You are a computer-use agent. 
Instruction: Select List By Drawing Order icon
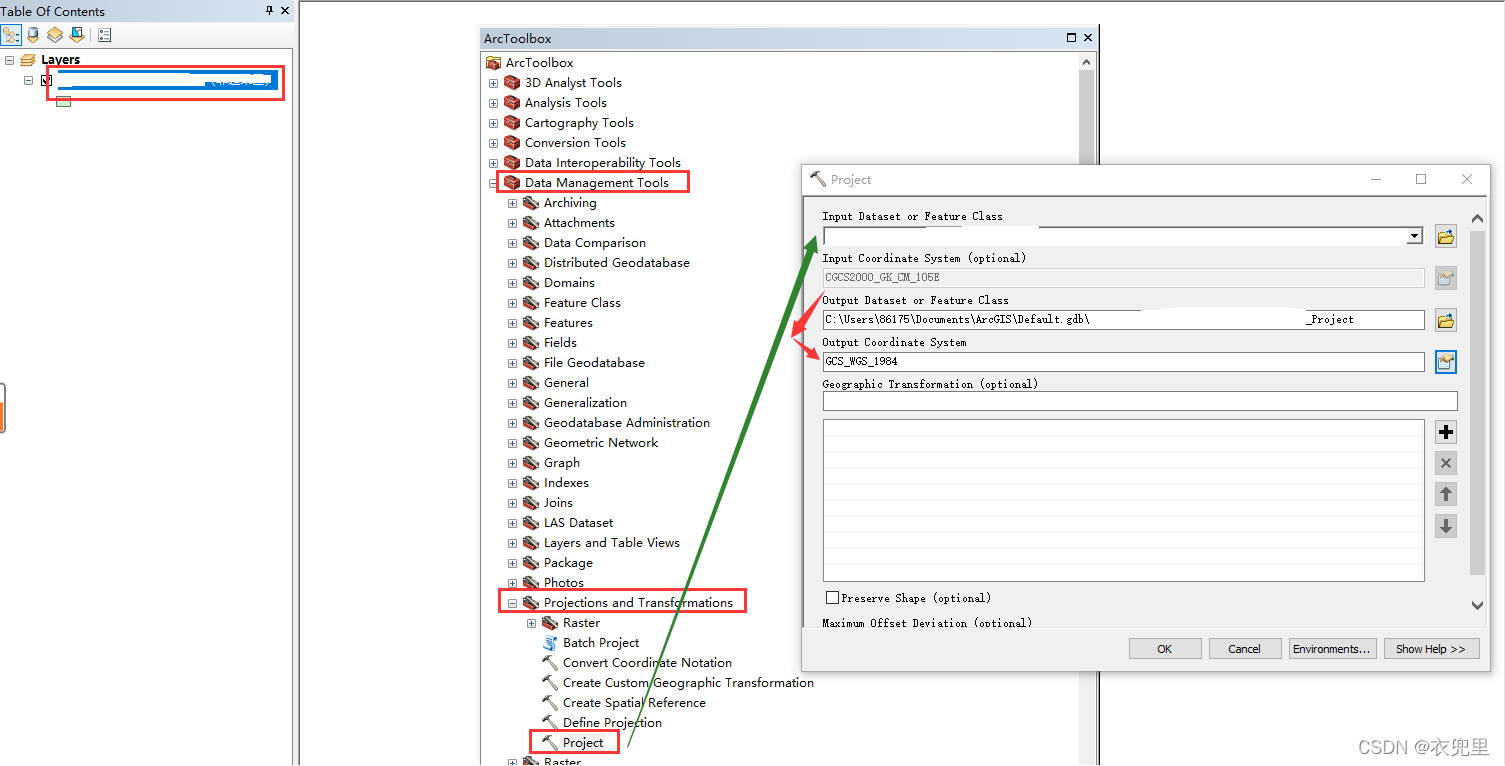[x=11, y=35]
